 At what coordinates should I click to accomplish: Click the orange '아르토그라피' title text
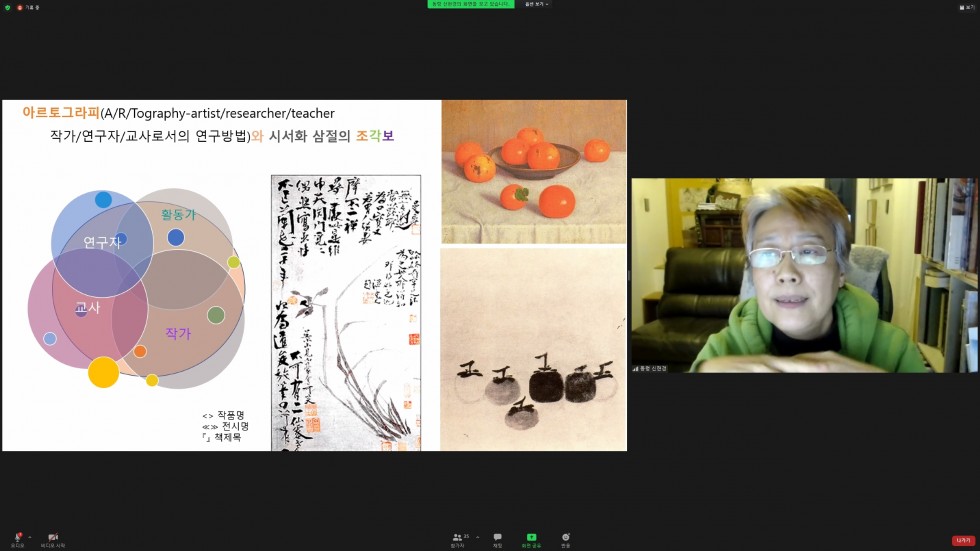tap(61, 113)
